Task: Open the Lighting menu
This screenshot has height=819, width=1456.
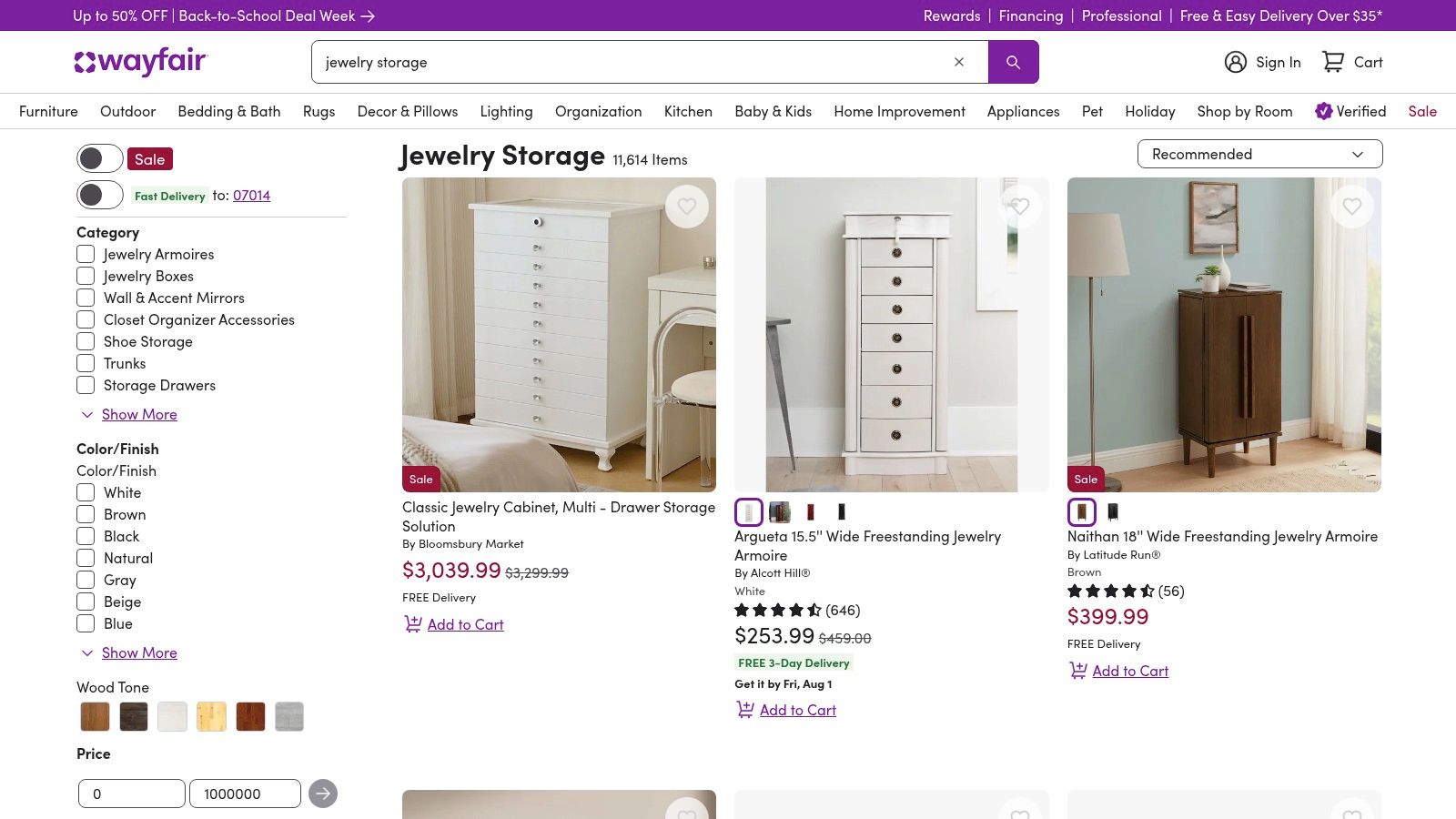Action: click(506, 111)
